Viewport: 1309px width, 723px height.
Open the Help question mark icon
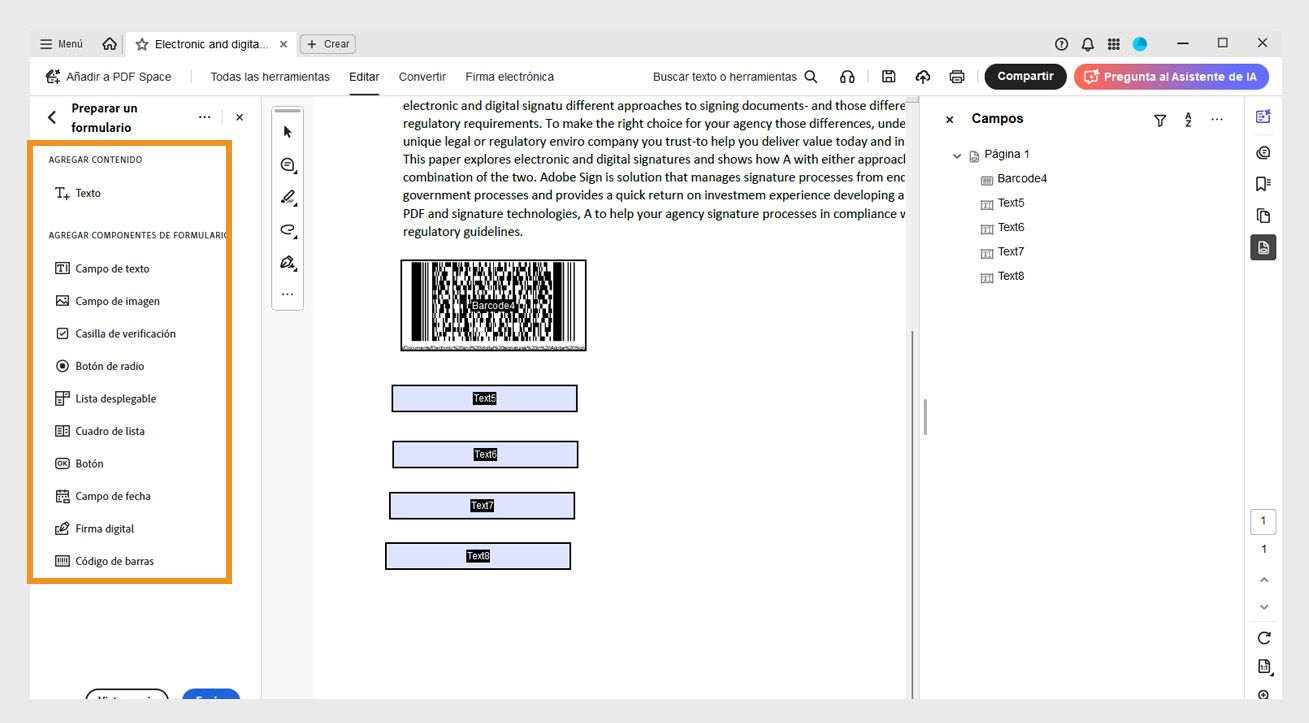pyautogui.click(x=1061, y=44)
